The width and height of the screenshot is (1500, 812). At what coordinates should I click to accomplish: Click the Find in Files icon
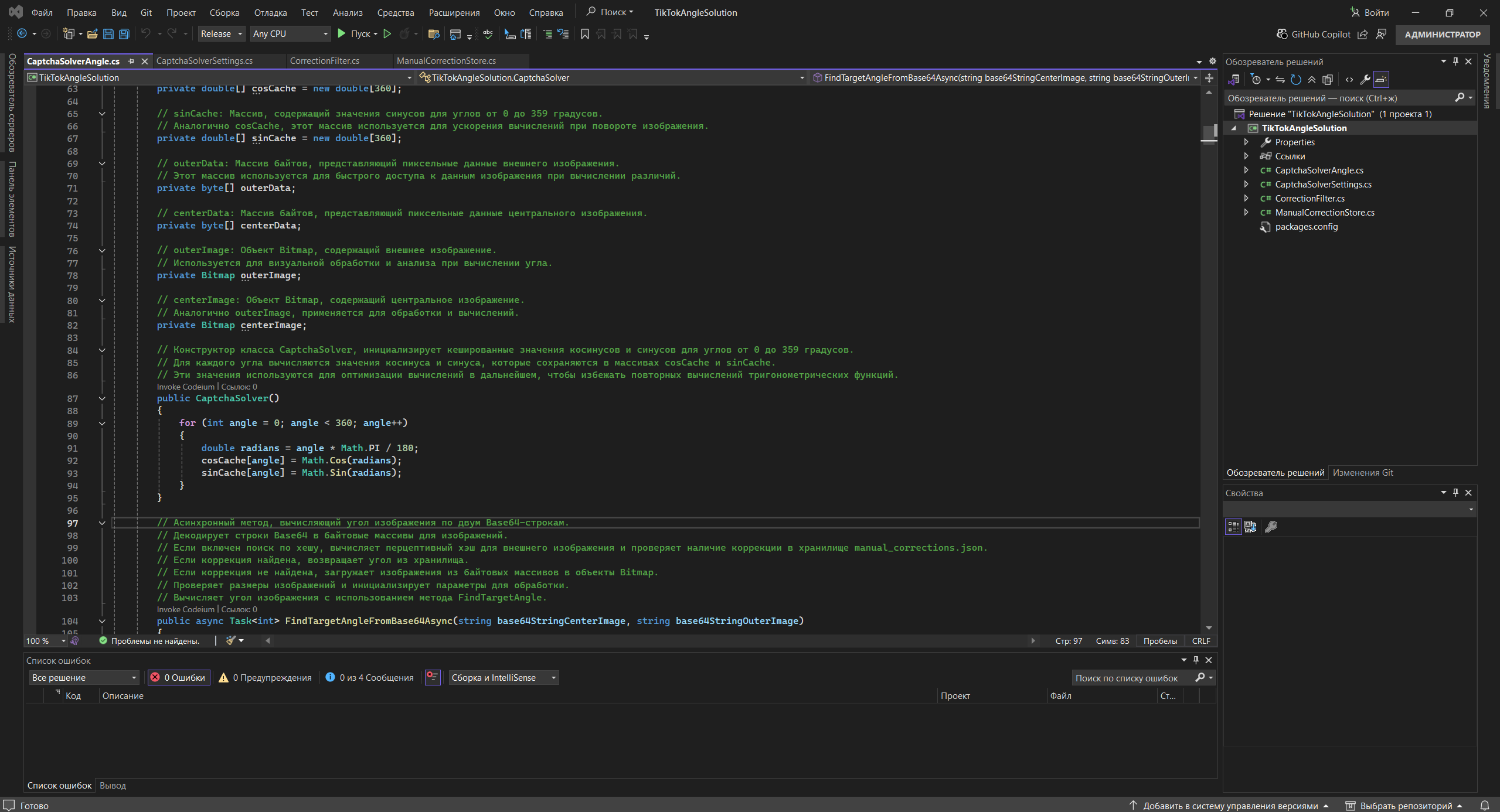[x=434, y=34]
